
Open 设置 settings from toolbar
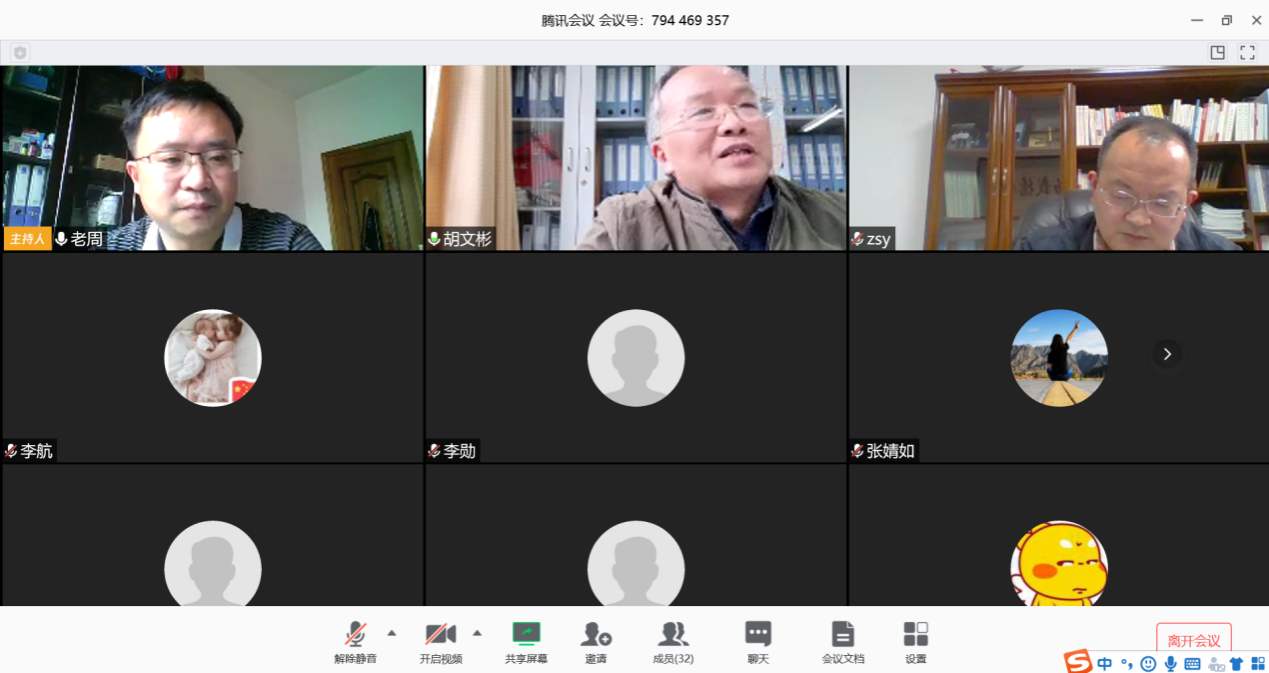tap(915, 642)
